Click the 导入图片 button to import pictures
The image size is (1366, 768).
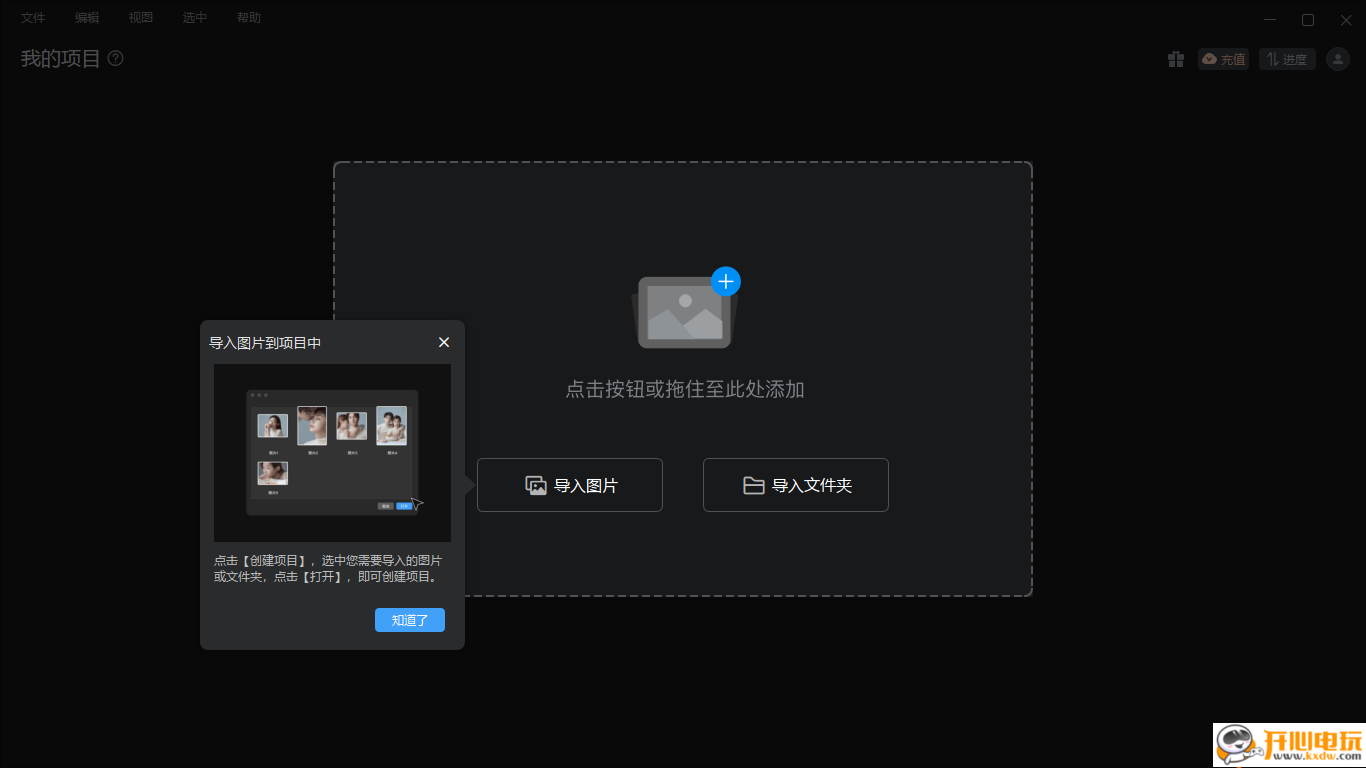click(x=570, y=484)
